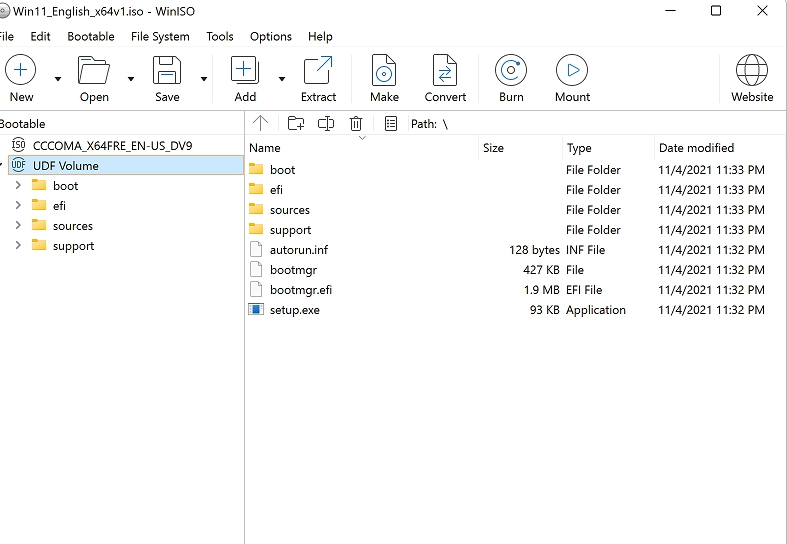Image resolution: width=787 pixels, height=544 pixels.
Task: Expand the sources folder in tree
Action: 18,225
